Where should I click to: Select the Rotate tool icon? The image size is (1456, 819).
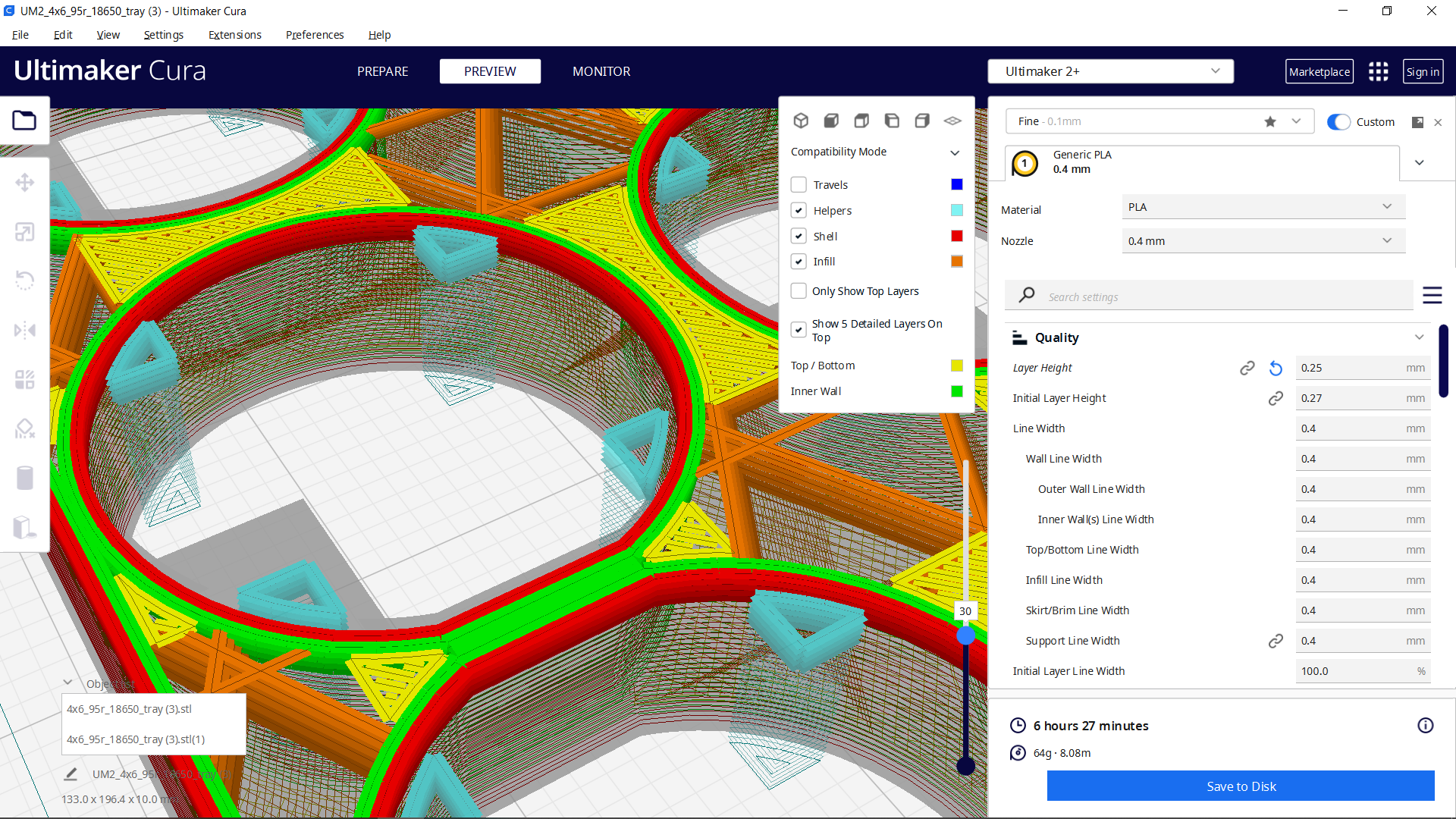(24, 281)
